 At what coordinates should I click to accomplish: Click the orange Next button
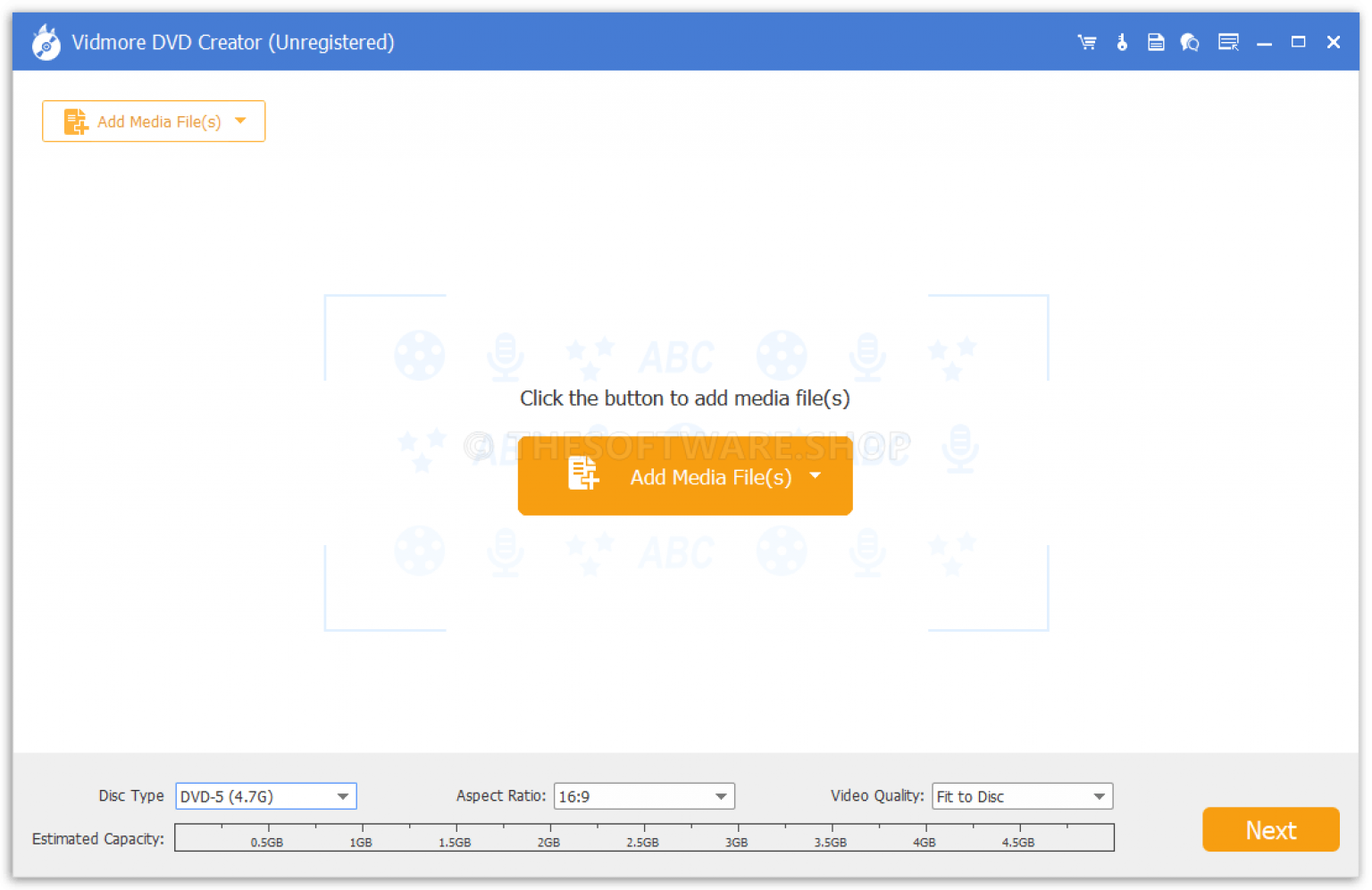[1271, 830]
